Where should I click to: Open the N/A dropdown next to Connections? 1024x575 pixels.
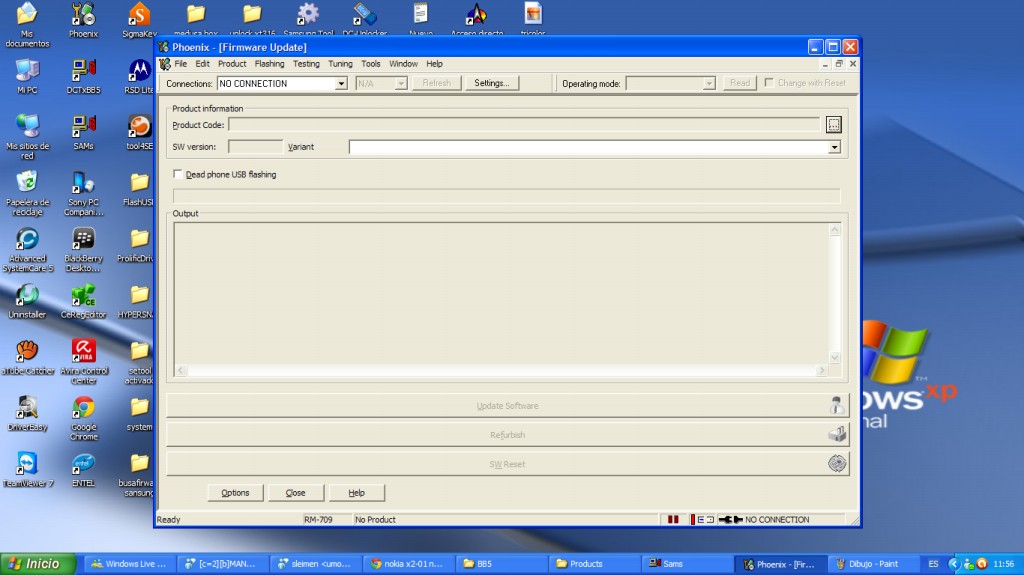tap(400, 84)
